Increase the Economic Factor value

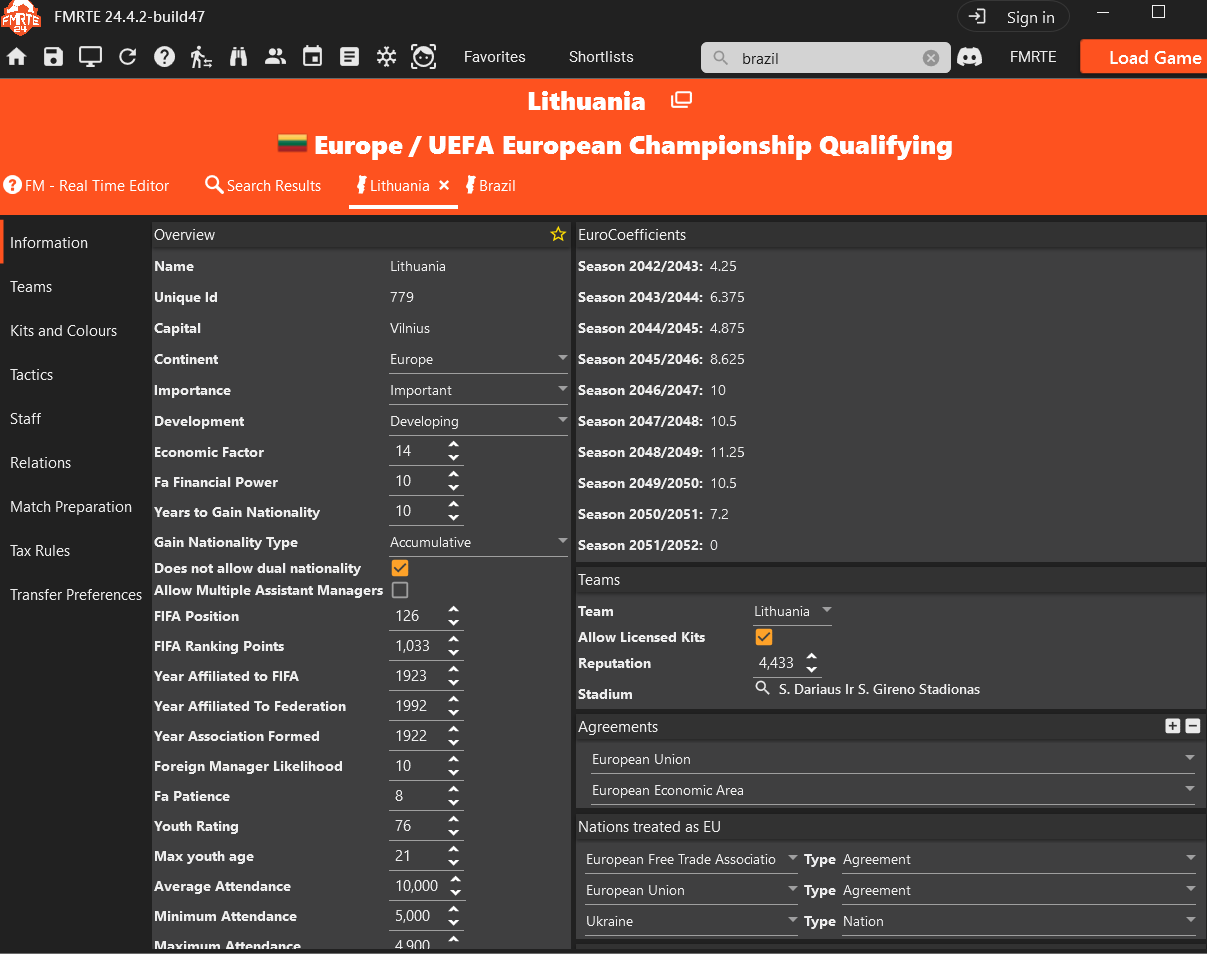point(454,445)
